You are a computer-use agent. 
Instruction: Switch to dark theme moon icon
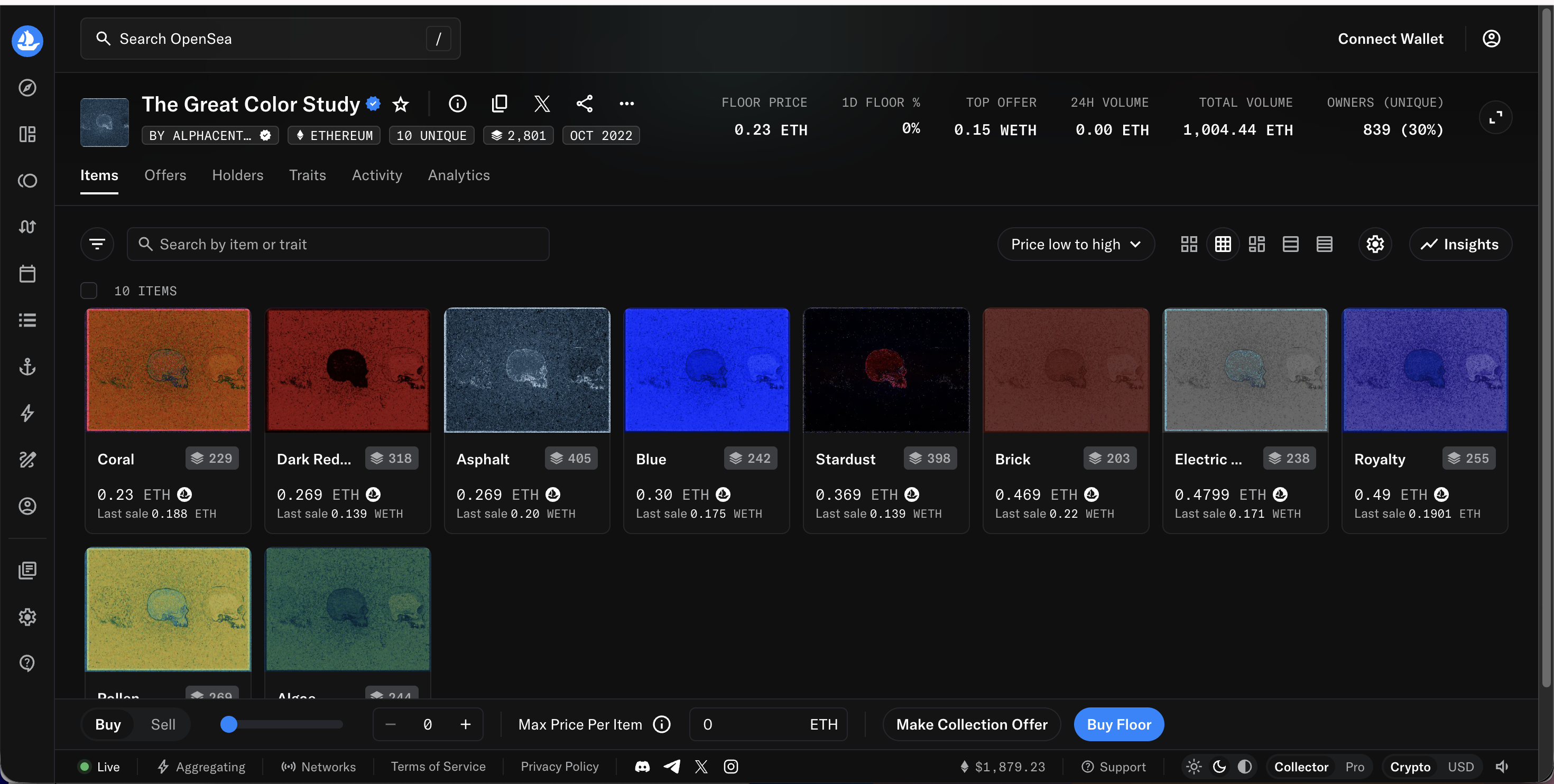coord(1219,767)
